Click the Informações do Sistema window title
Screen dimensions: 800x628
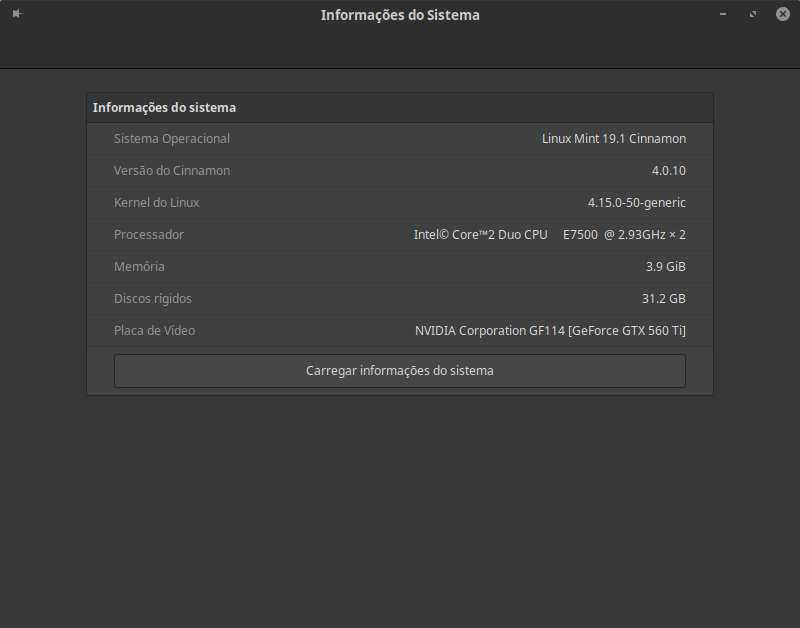coord(400,15)
